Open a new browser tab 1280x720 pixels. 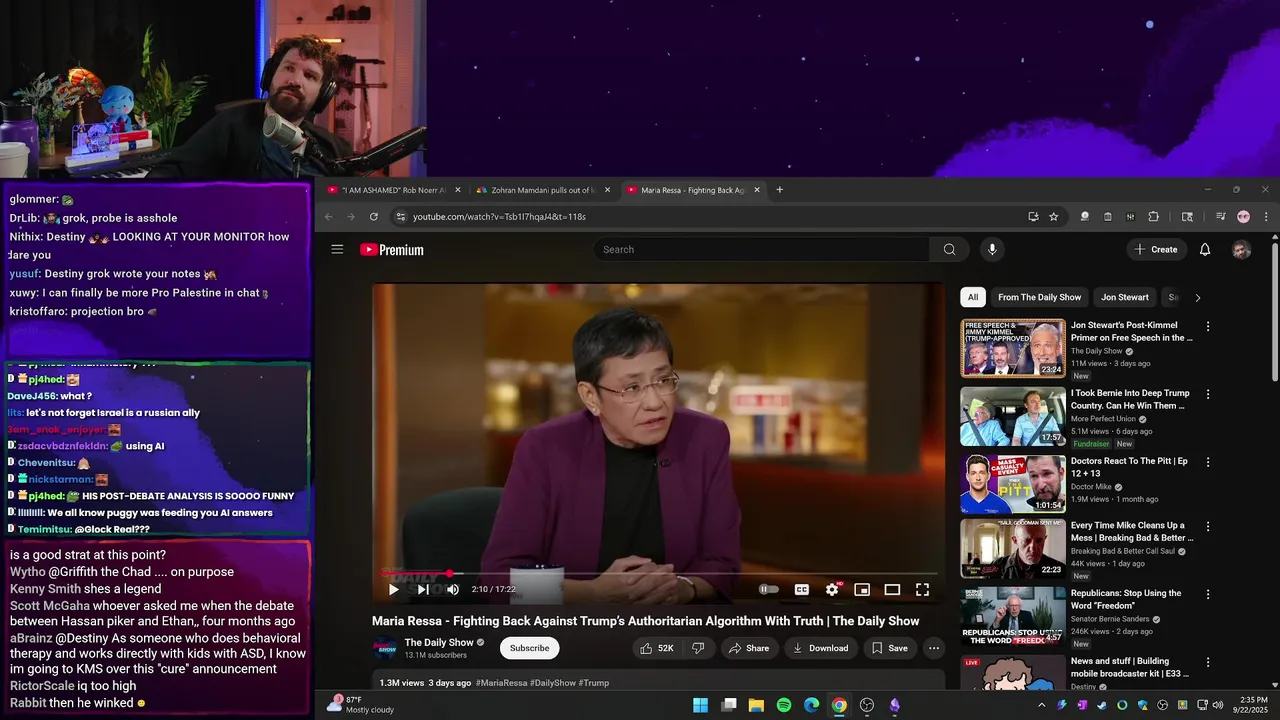[780, 190]
